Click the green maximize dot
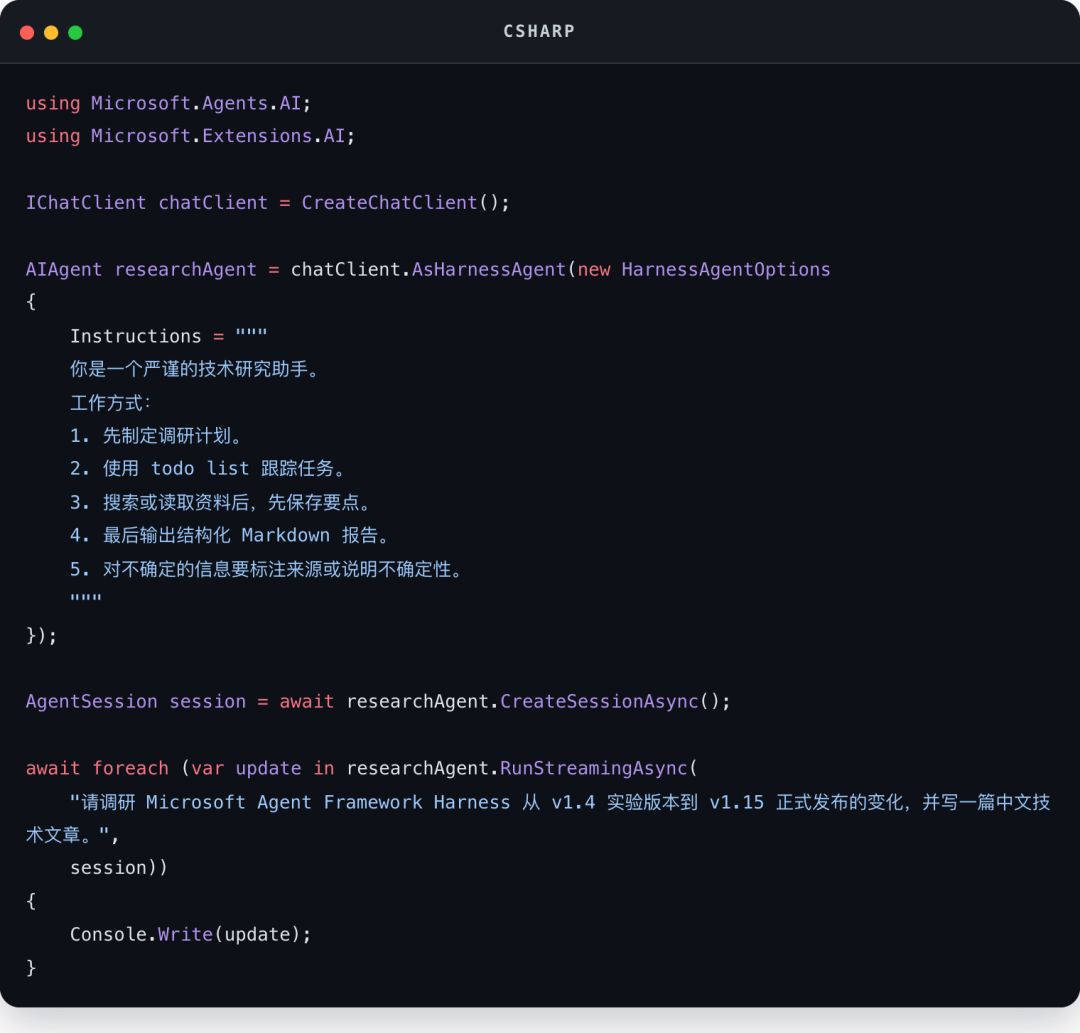Viewport: 1080px width, 1033px height. (75, 32)
